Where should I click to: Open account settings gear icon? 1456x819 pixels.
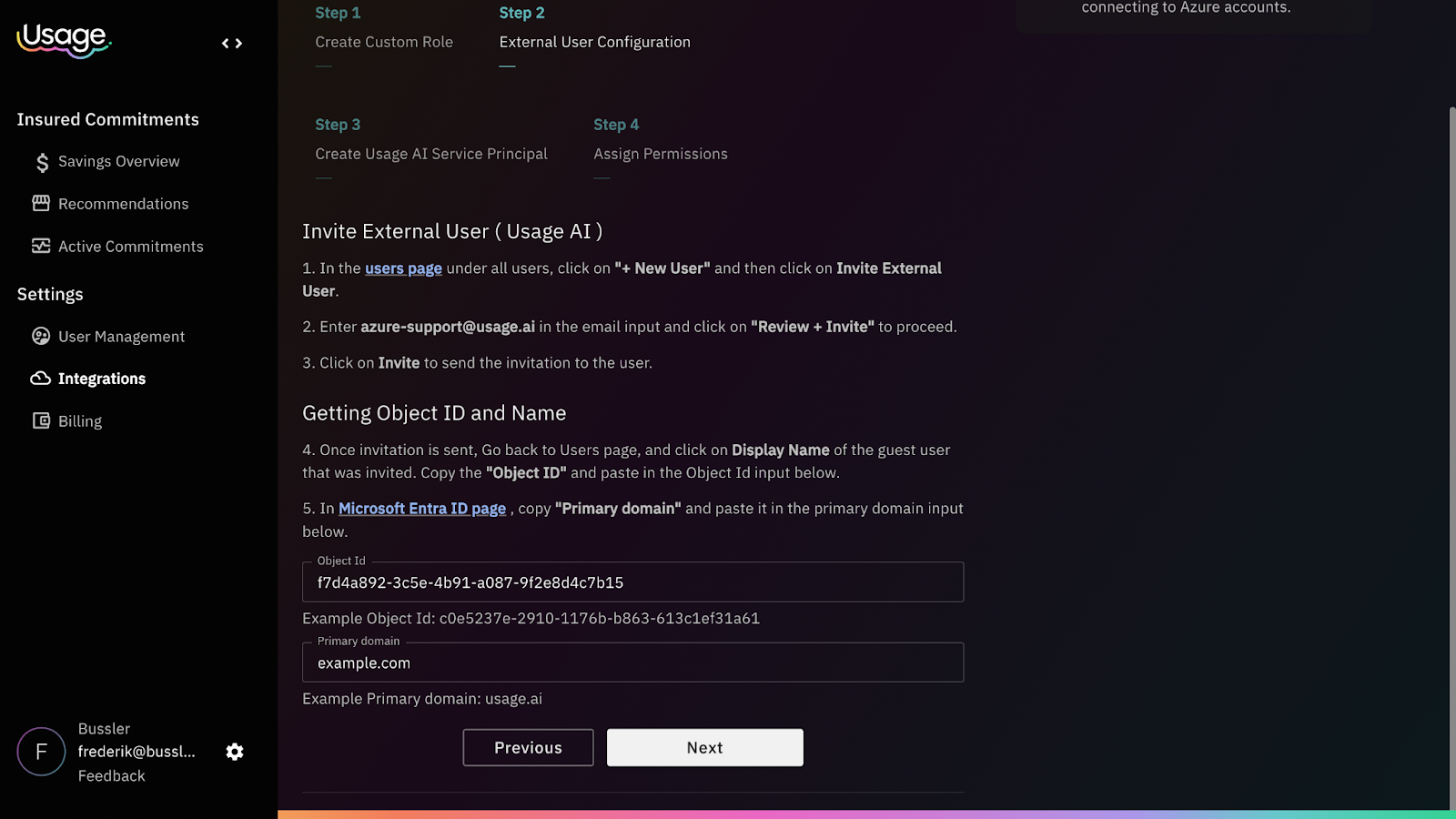[235, 752]
